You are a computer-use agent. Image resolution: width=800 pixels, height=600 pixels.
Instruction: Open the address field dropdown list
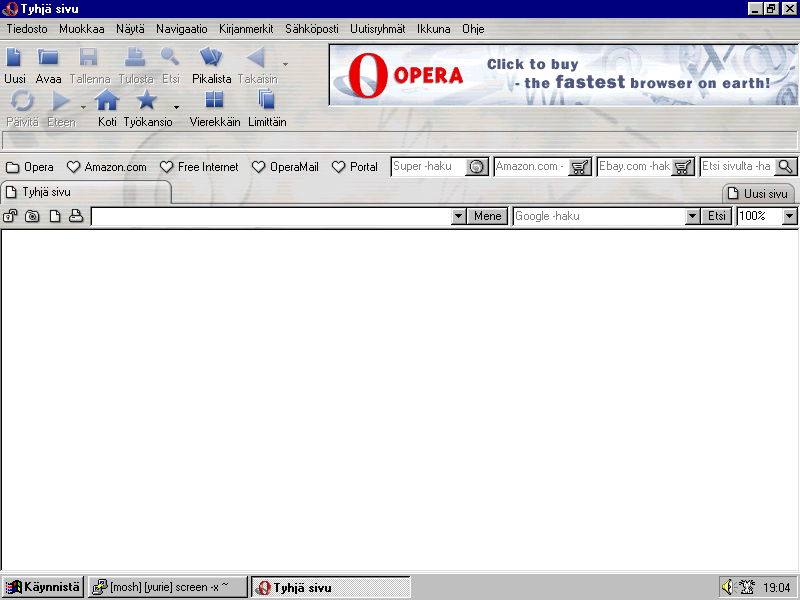(x=458, y=216)
